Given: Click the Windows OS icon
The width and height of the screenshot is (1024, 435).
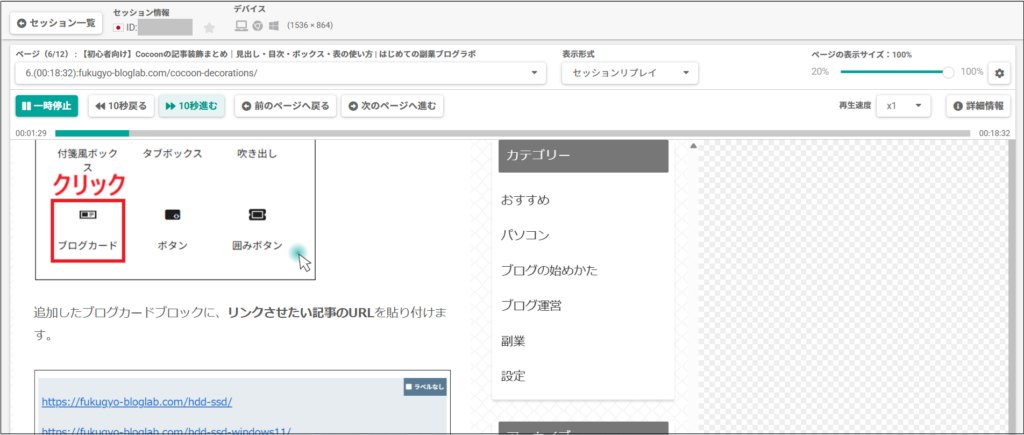Looking at the screenshot, I should pyautogui.click(x=274, y=25).
